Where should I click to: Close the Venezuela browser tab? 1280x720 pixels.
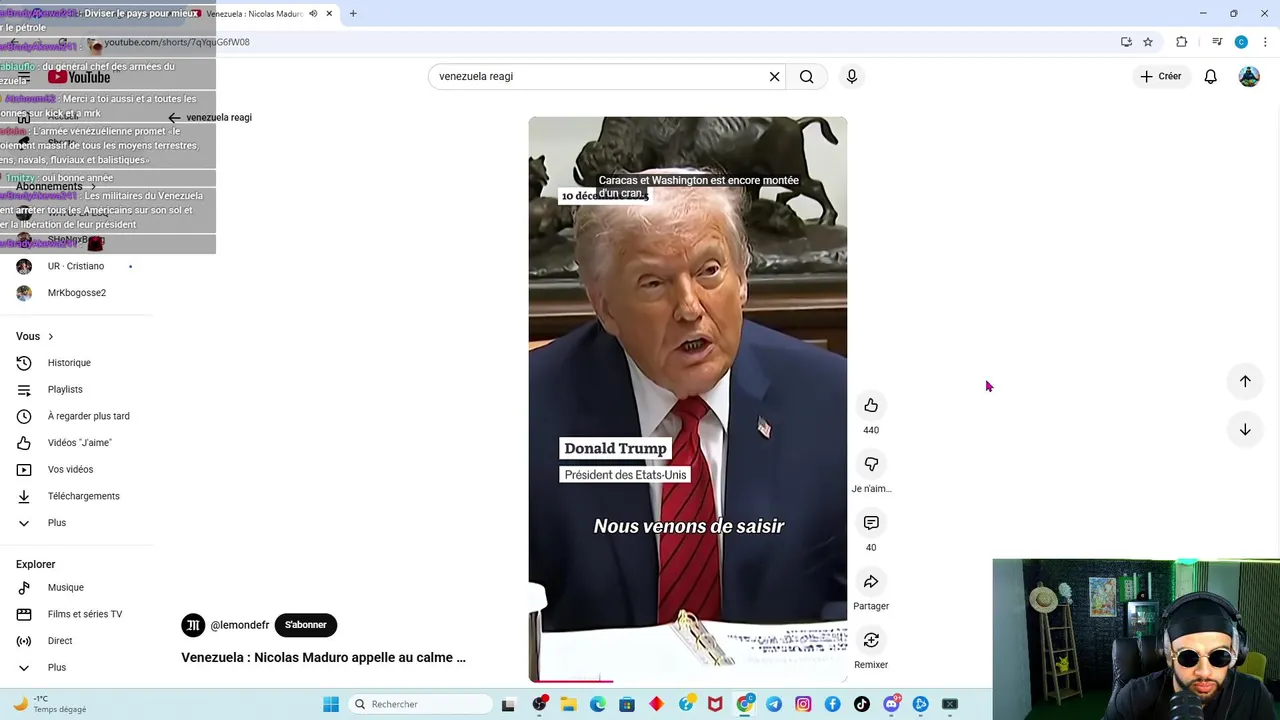[x=329, y=14]
